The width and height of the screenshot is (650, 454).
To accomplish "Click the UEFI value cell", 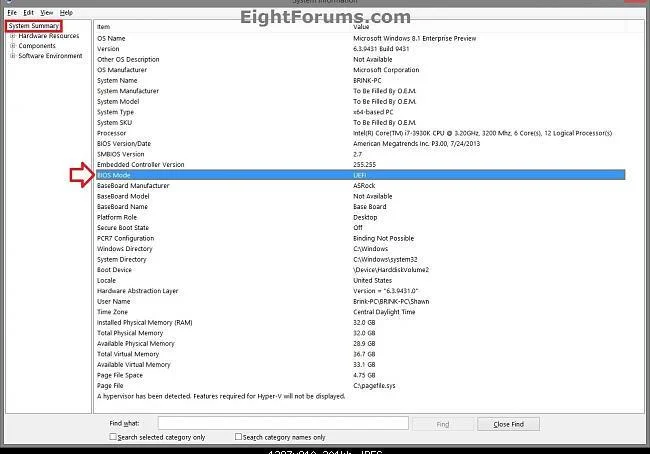I will (x=359, y=175).
